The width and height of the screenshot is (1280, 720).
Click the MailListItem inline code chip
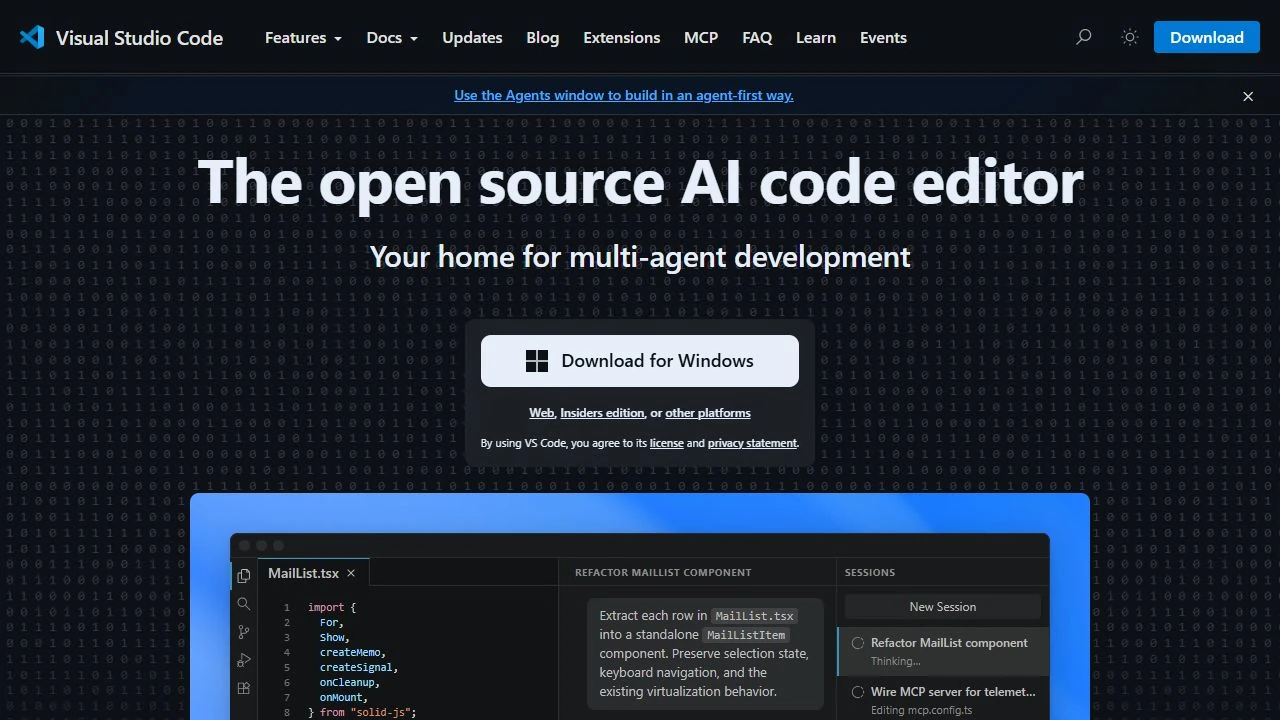(746, 635)
